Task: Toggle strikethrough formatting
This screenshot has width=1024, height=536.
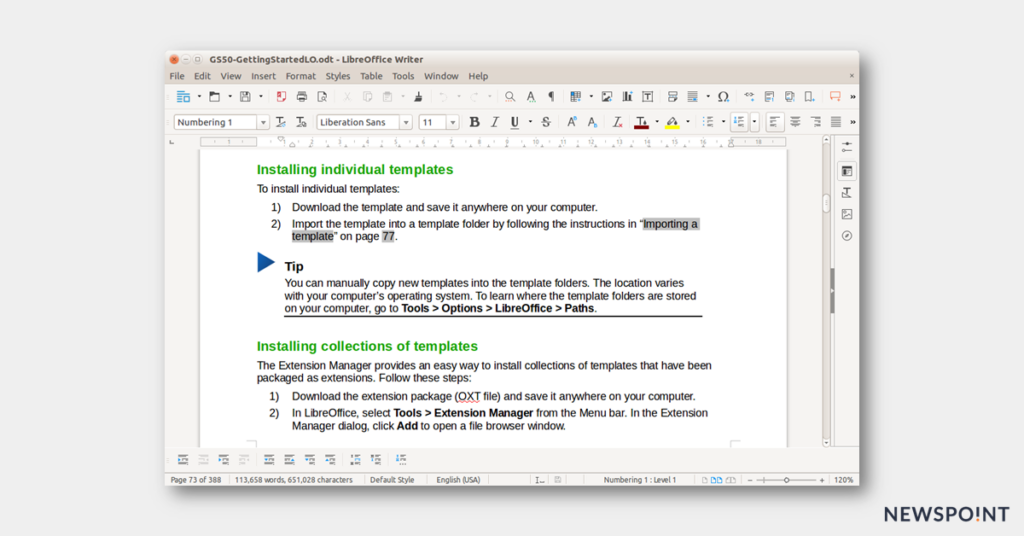Action: [x=546, y=122]
